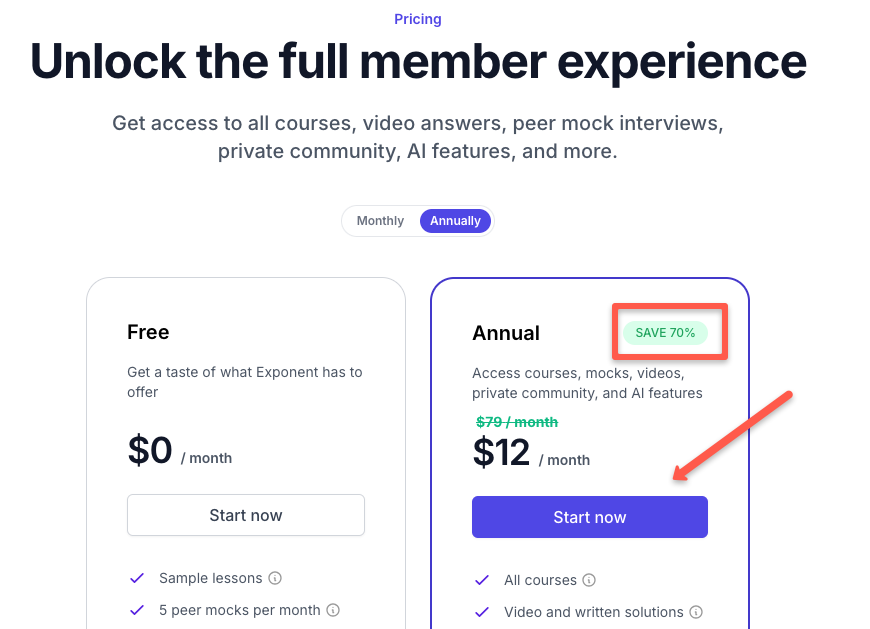Click the Free plan heading

148,332
